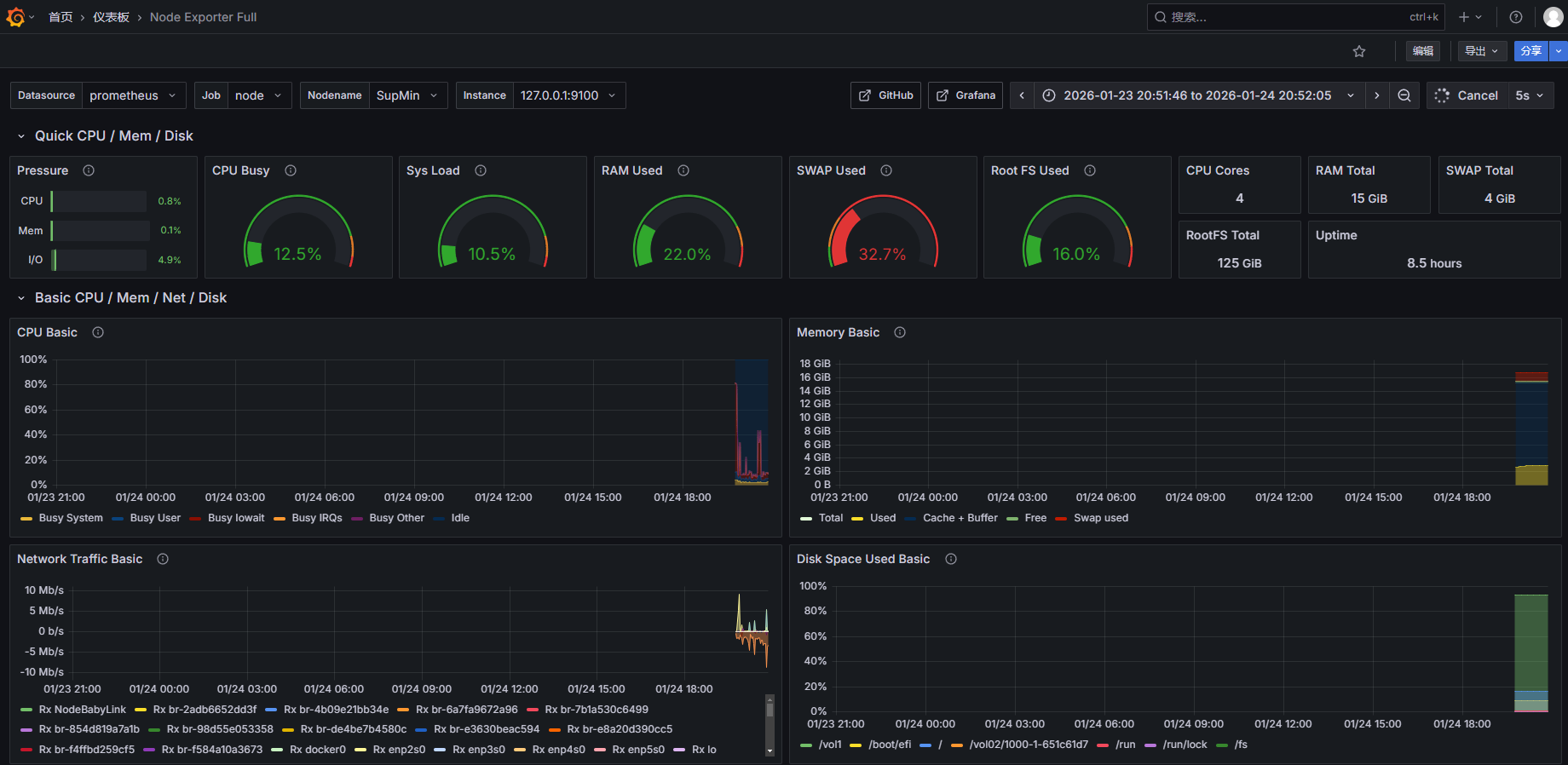Open 仪表板 breadcrumb link
Image resolution: width=1568 pixels, height=765 pixels.
pyautogui.click(x=111, y=17)
